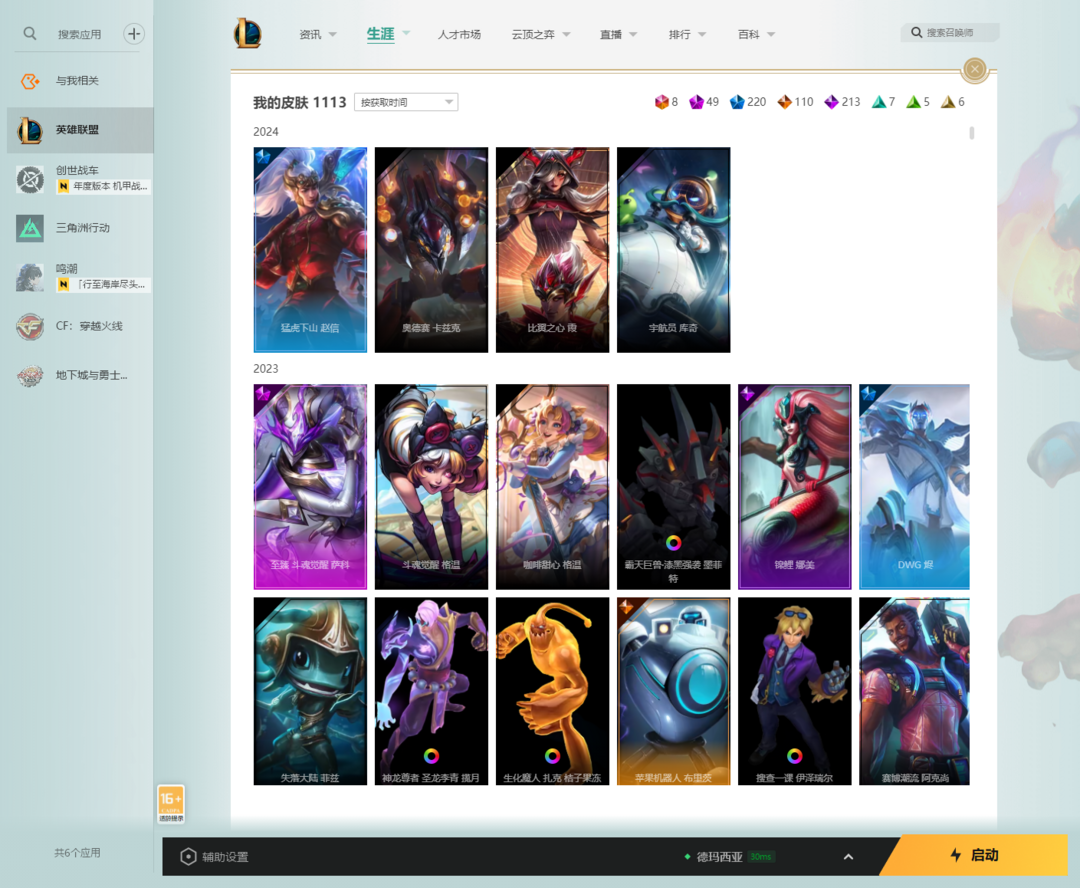Click the 搜索应用 search field
Image resolution: width=1080 pixels, height=888 pixels.
pos(79,34)
